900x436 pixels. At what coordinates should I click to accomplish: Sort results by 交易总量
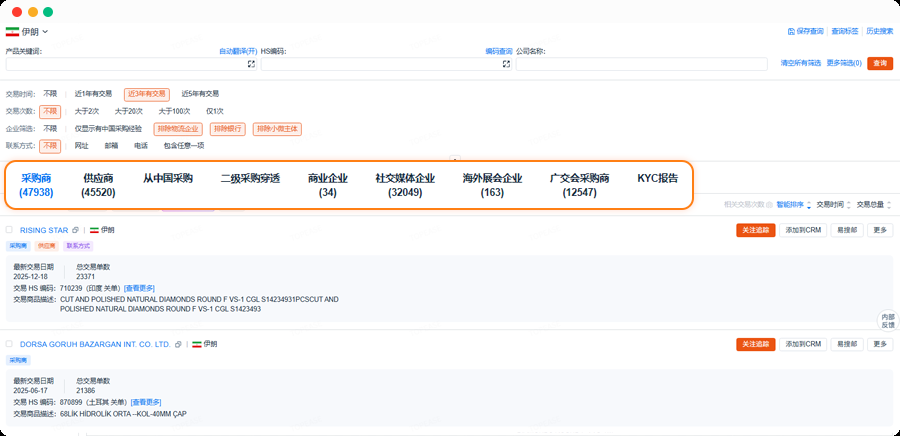(873, 204)
